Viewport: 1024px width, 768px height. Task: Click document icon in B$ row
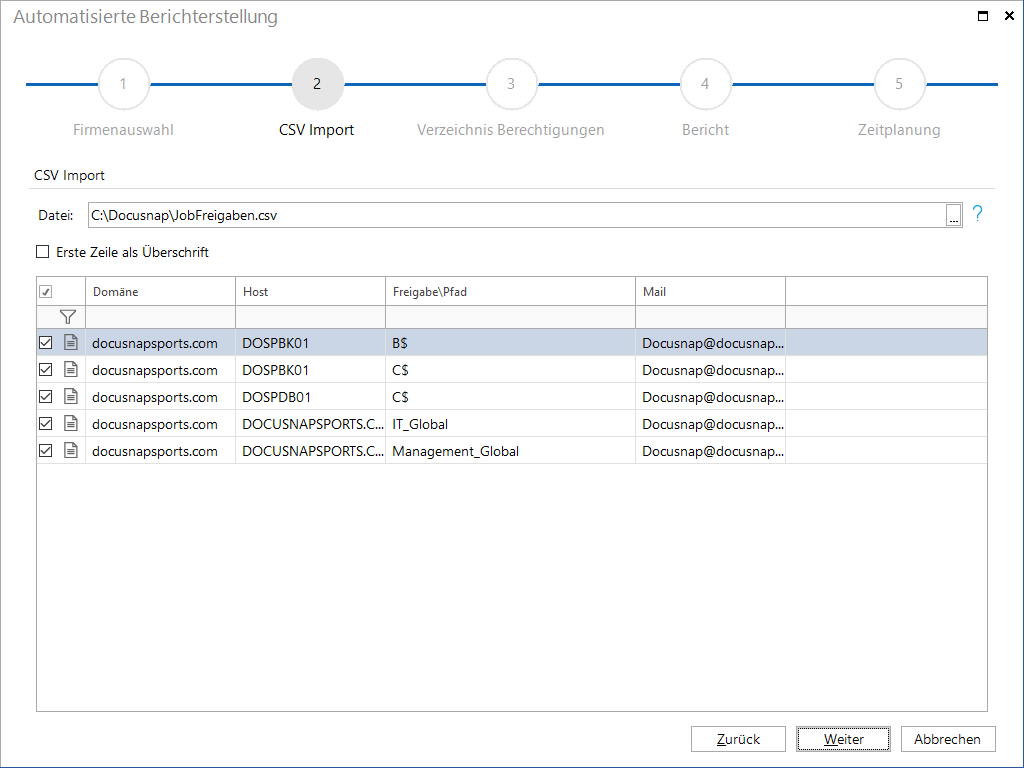71,342
